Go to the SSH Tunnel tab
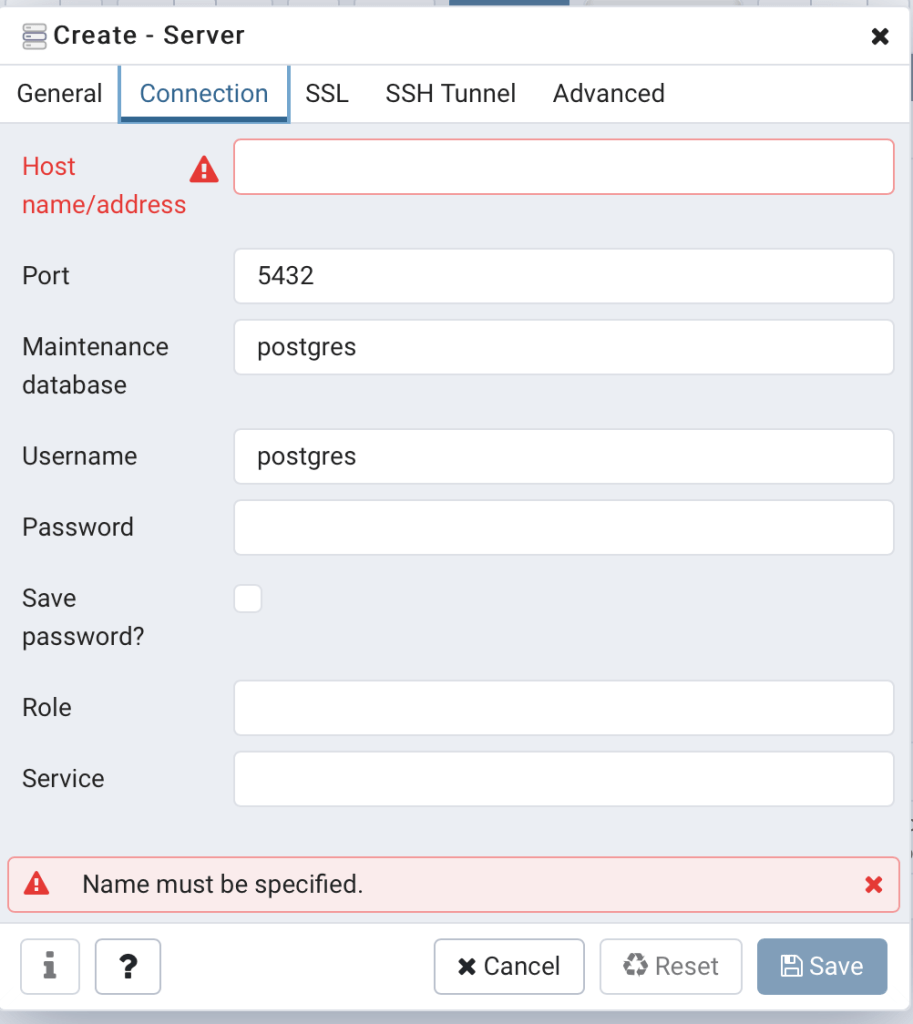 coord(450,94)
